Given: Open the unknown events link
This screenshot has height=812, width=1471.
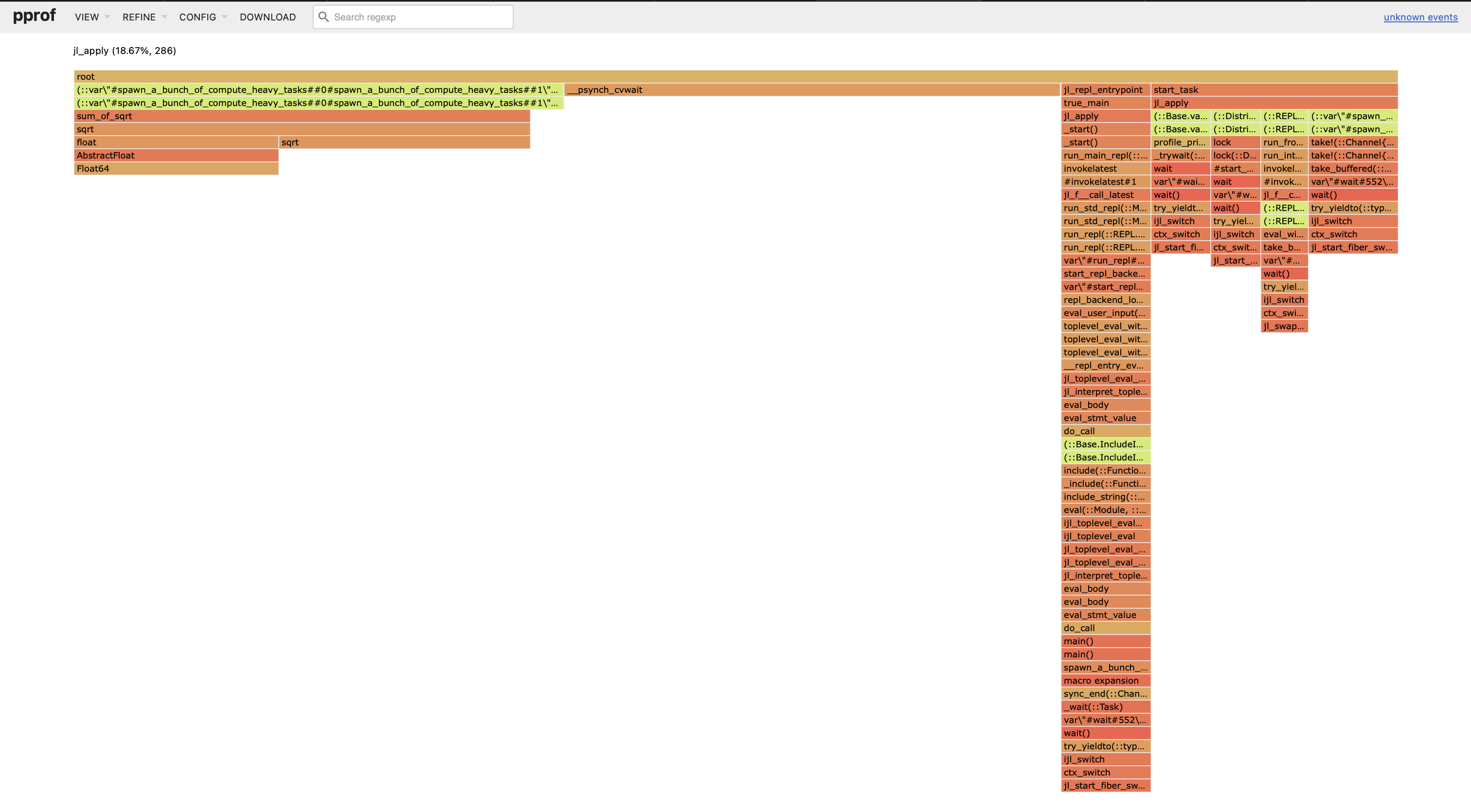Looking at the screenshot, I should tap(1420, 17).
